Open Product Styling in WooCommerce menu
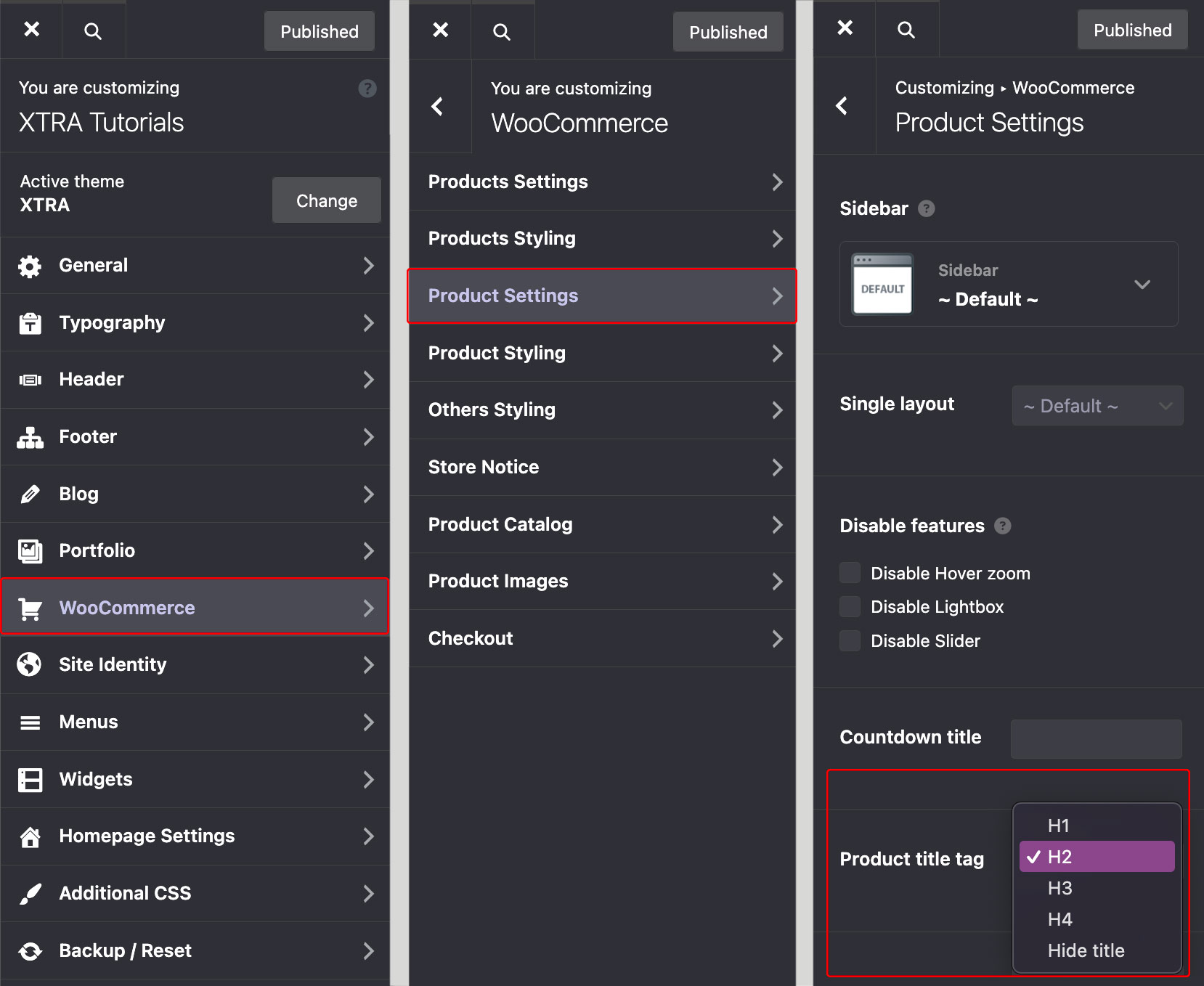Screen dimensions: 1204x986 tap(602, 354)
